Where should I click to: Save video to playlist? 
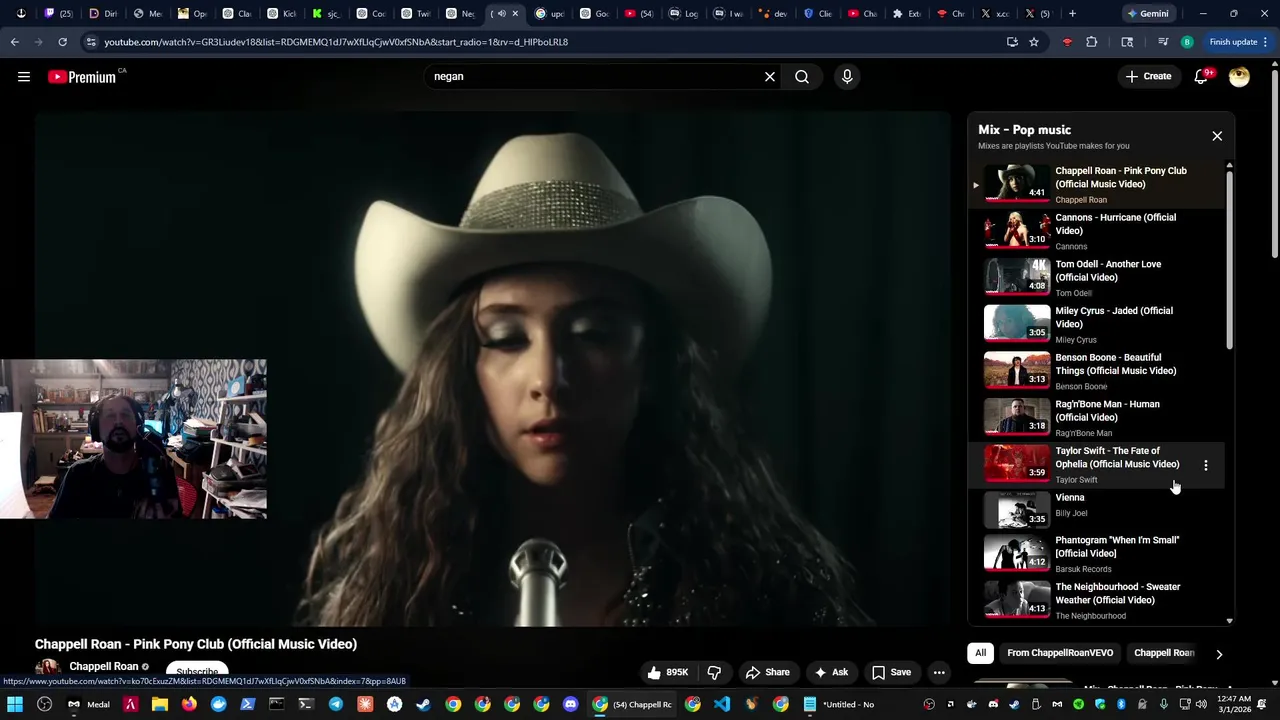click(891, 673)
